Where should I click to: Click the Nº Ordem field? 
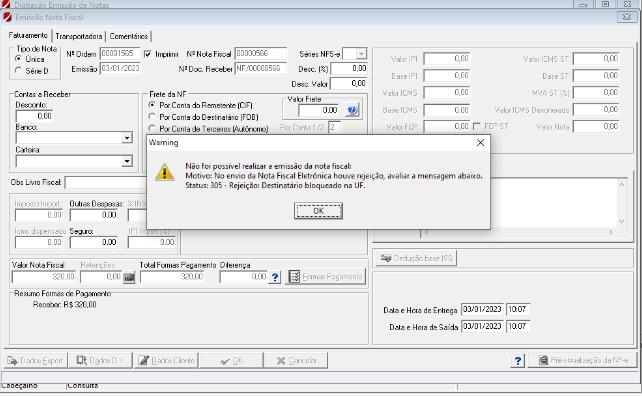coord(120,54)
